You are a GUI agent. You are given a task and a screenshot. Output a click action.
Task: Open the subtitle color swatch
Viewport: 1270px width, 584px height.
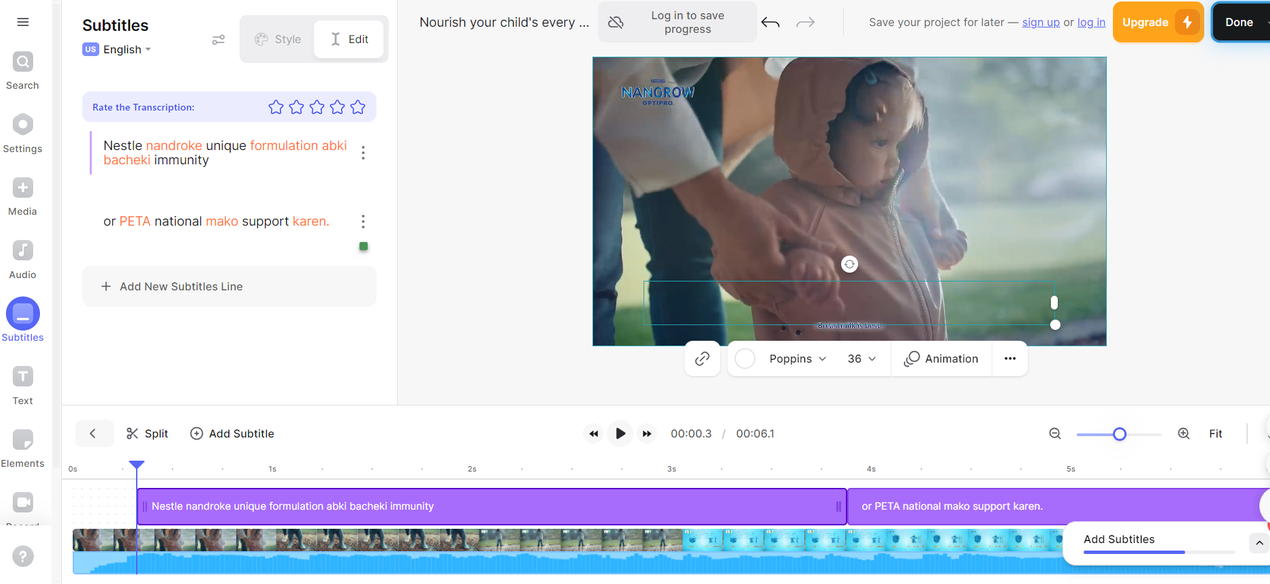[x=745, y=359]
